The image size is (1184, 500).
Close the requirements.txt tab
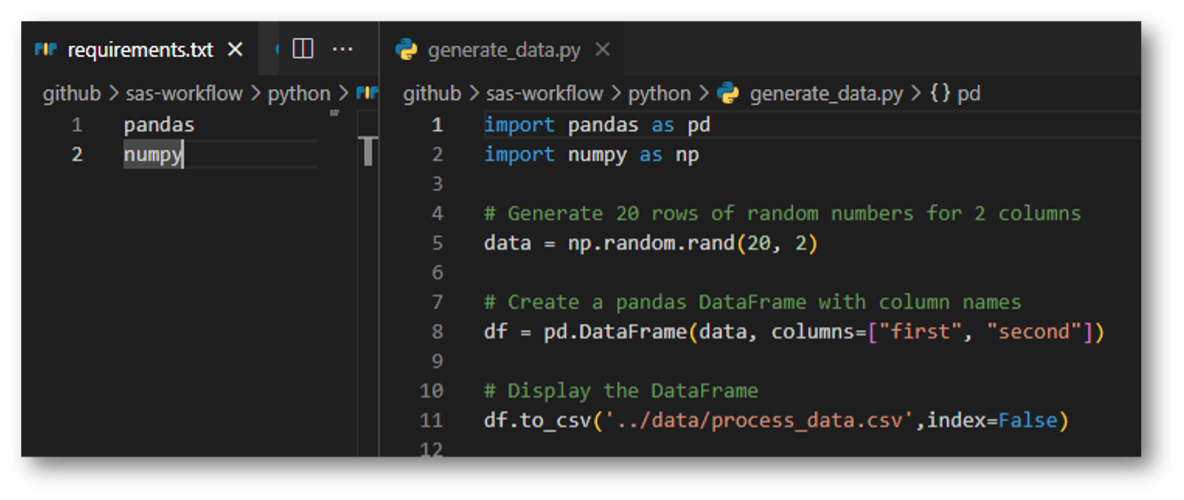[235, 50]
